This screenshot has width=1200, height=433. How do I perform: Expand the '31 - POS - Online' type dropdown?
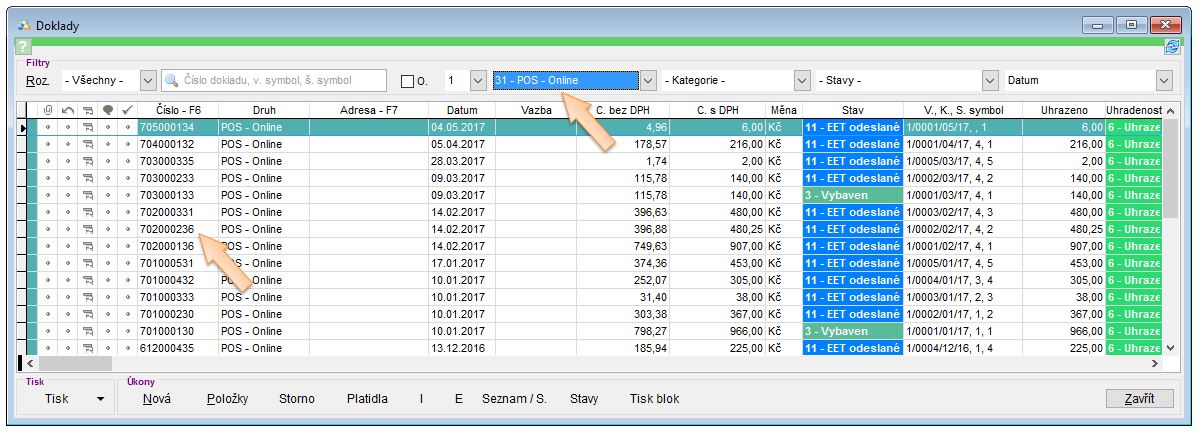click(648, 81)
